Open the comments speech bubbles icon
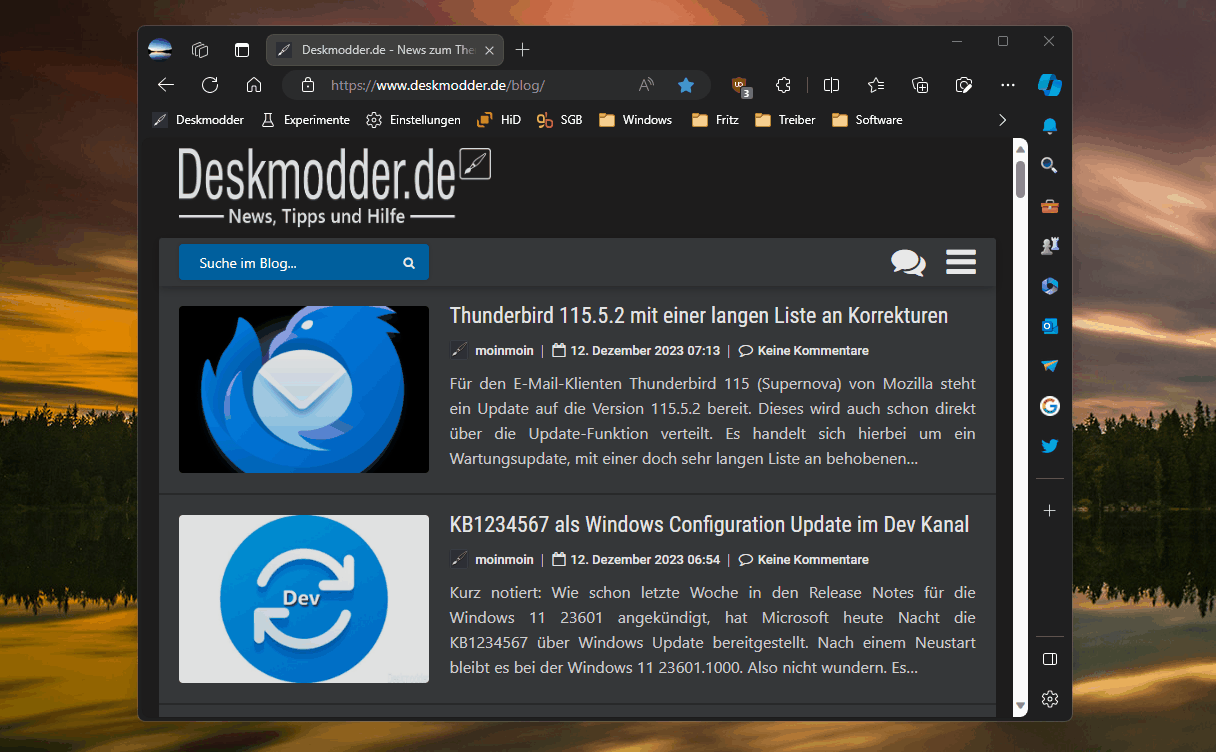1216x752 pixels. point(908,262)
